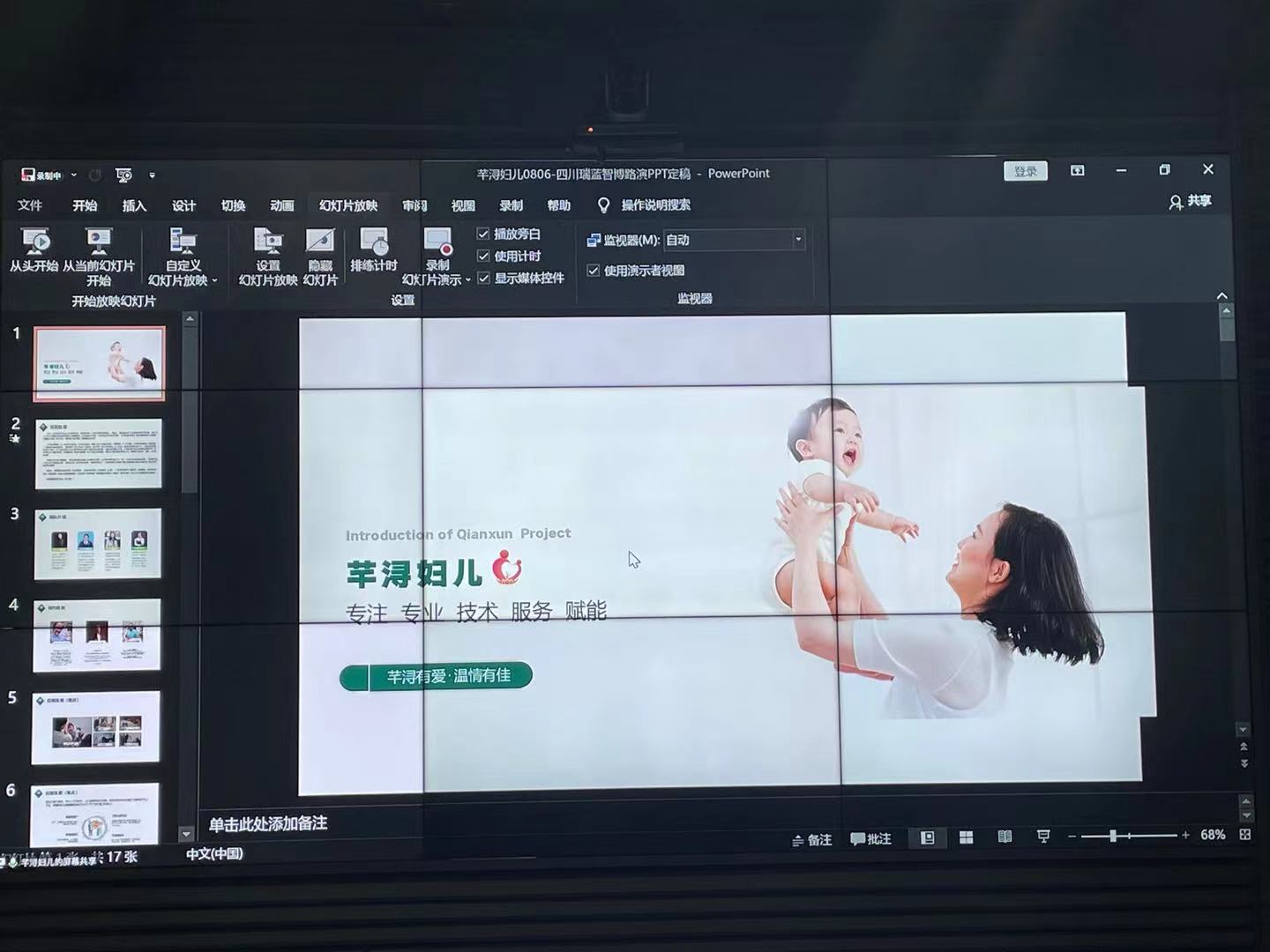Screen dimensions: 1270x952
Task: Select slide 3 thumbnail in the panel
Action: coord(98,544)
